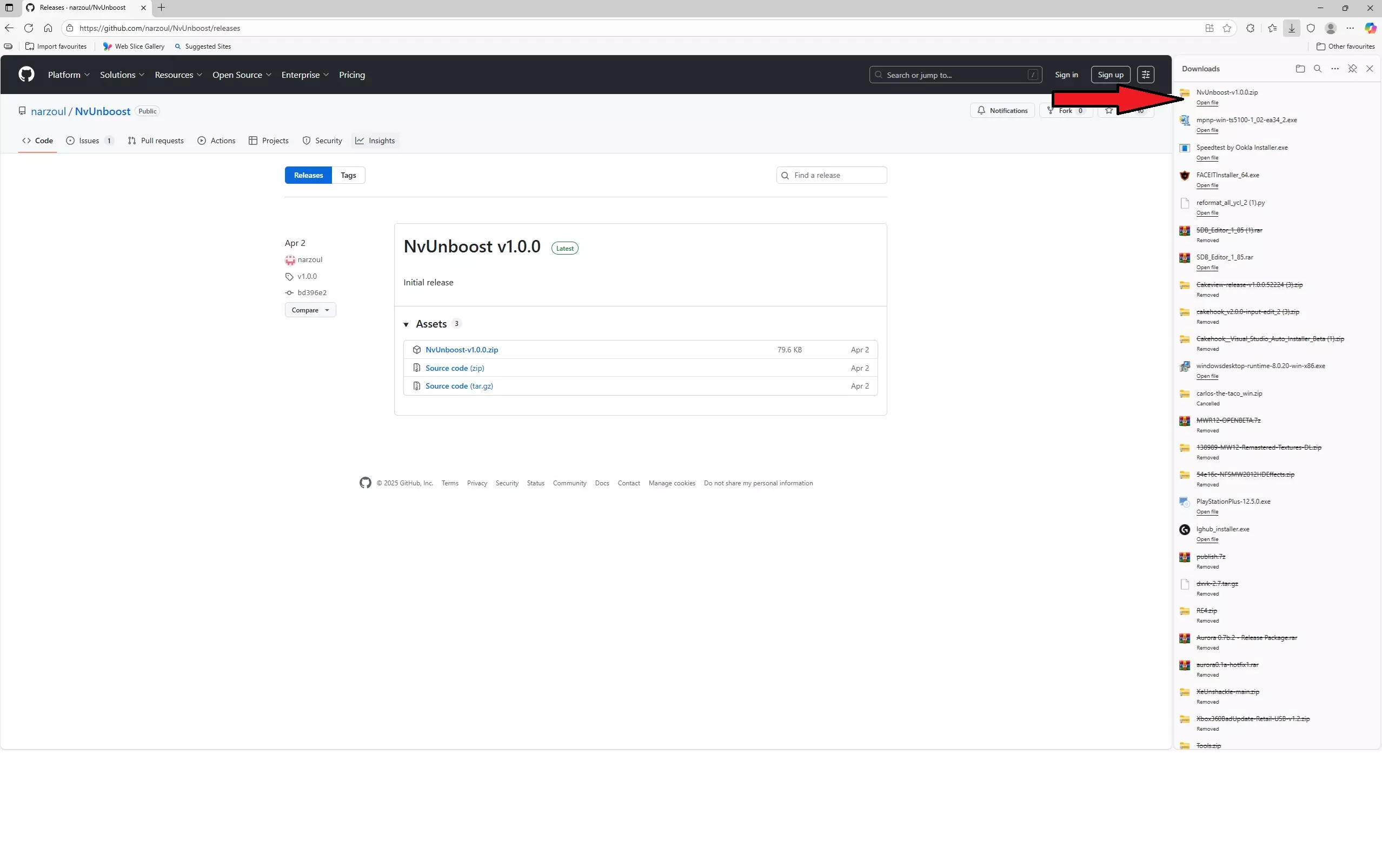Open the browser extensions puzzle icon

(1250, 28)
